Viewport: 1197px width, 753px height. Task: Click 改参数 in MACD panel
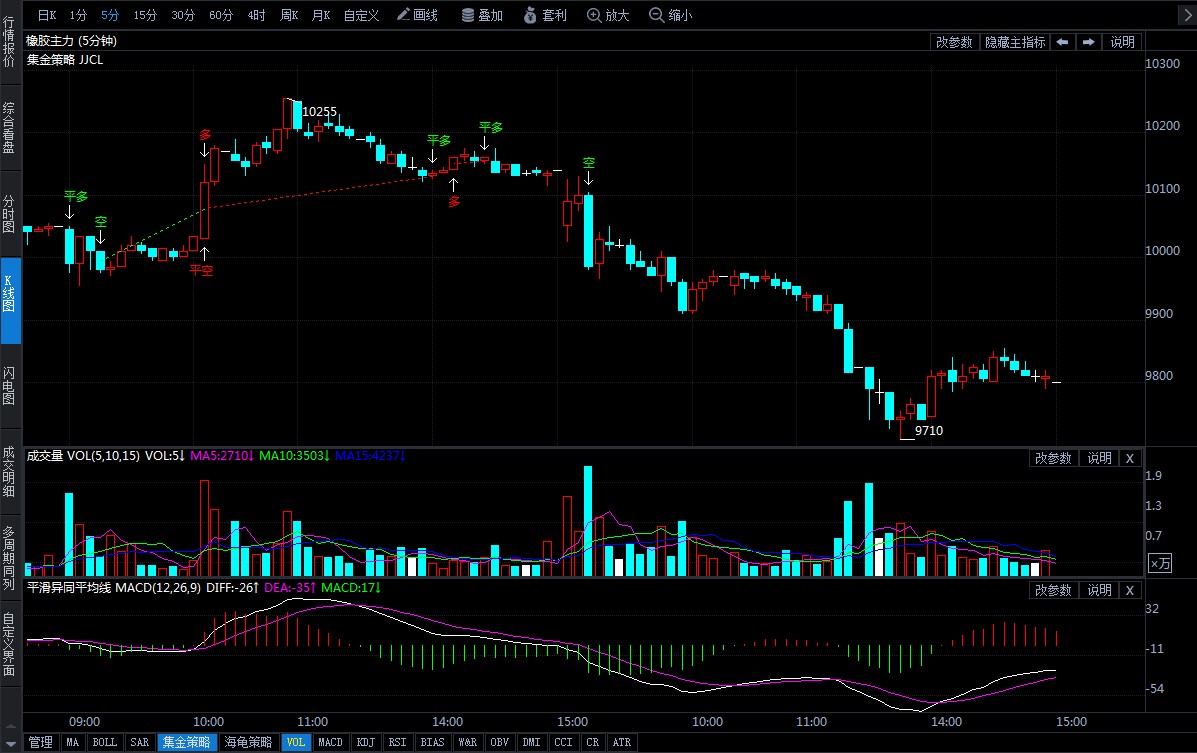[x=1053, y=590]
